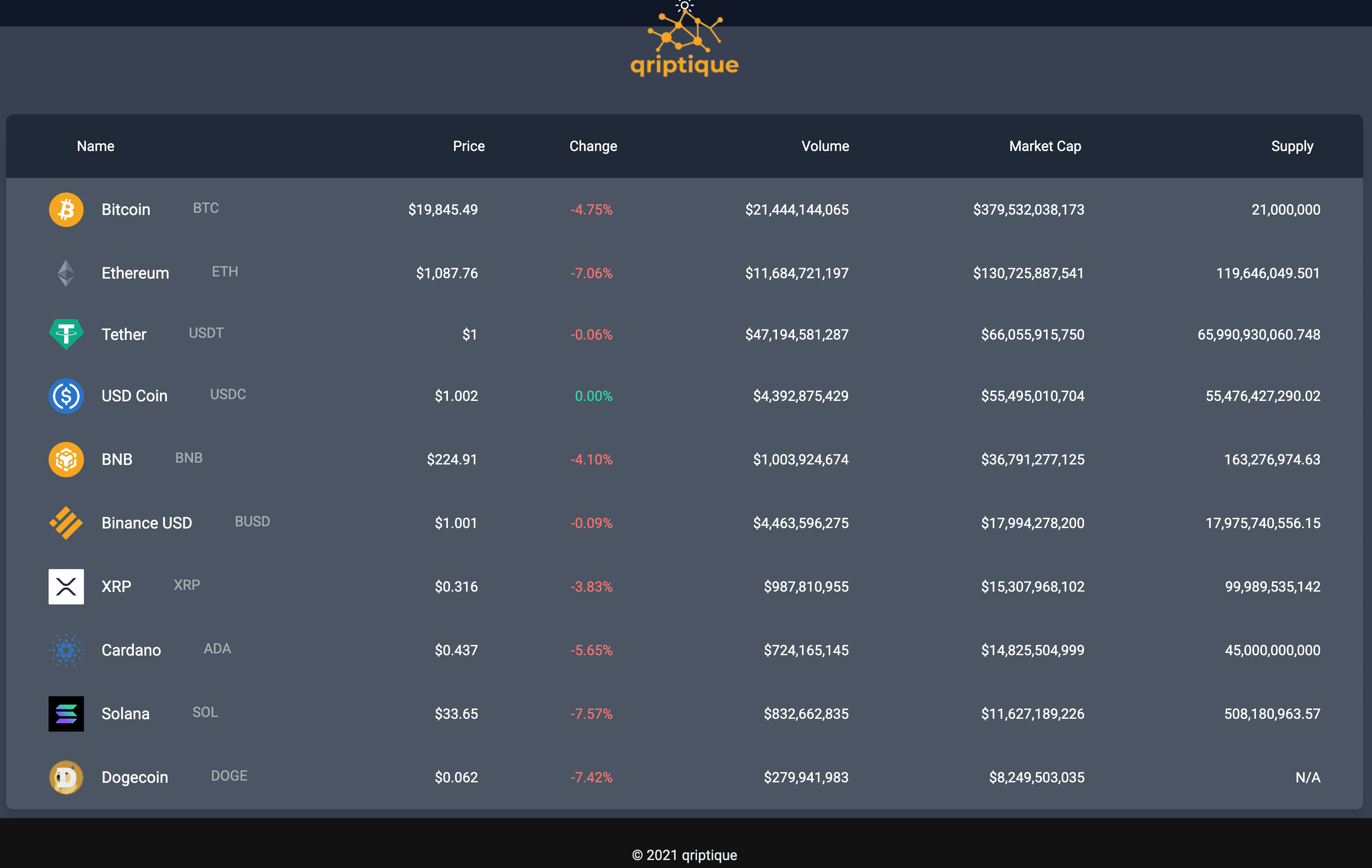Viewport: 1372px width, 868px height.
Task: Sort by the Name column header
Action: (x=96, y=147)
